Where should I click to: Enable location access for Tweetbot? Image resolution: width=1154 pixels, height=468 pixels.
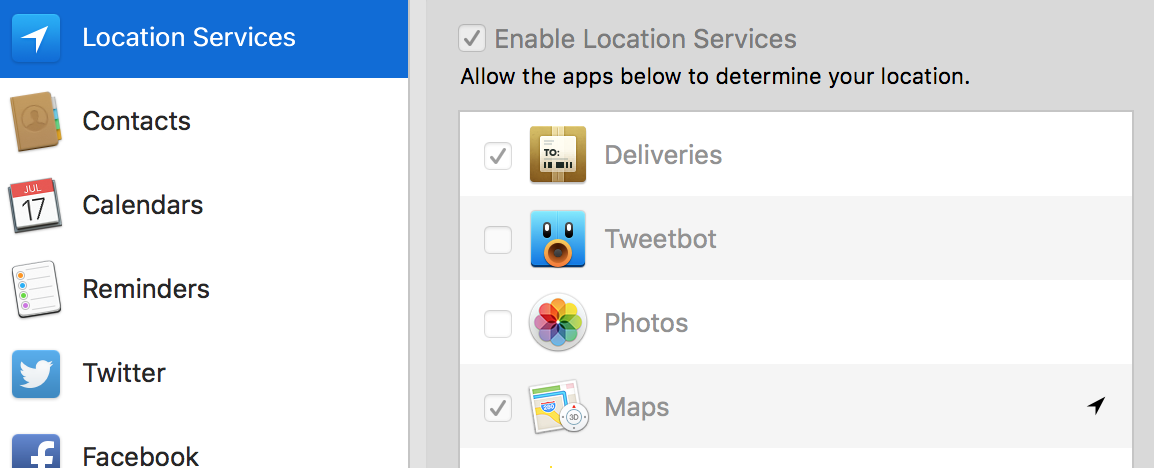point(498,239)
